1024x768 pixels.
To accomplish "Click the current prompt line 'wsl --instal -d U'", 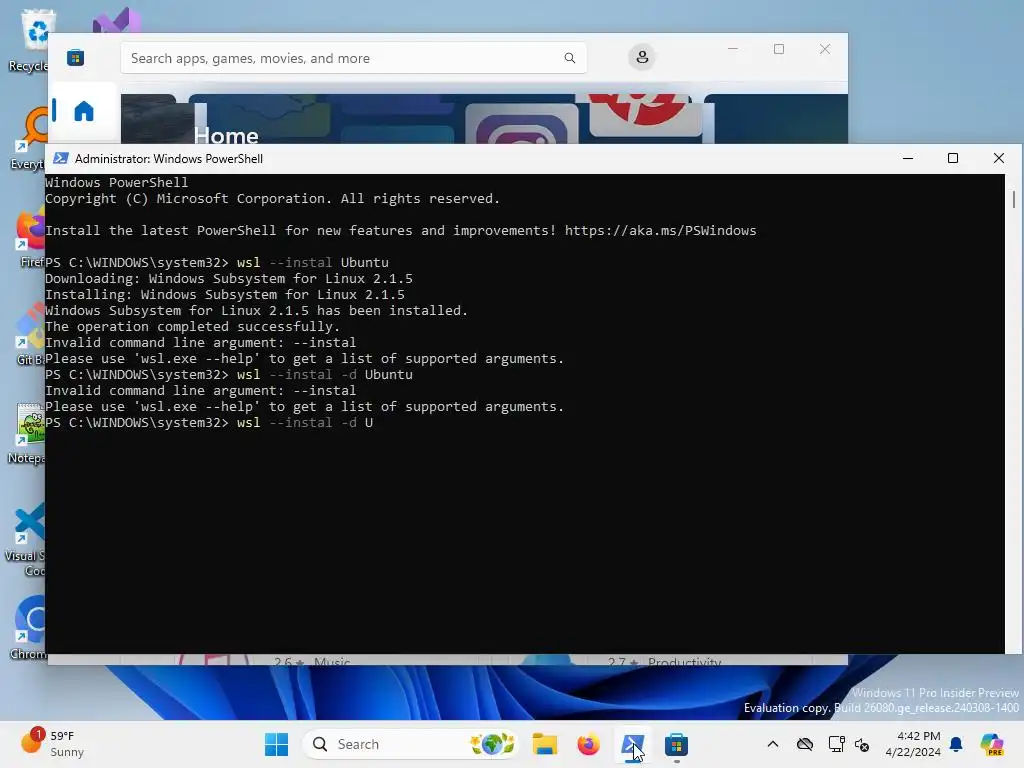I will 209,423.
